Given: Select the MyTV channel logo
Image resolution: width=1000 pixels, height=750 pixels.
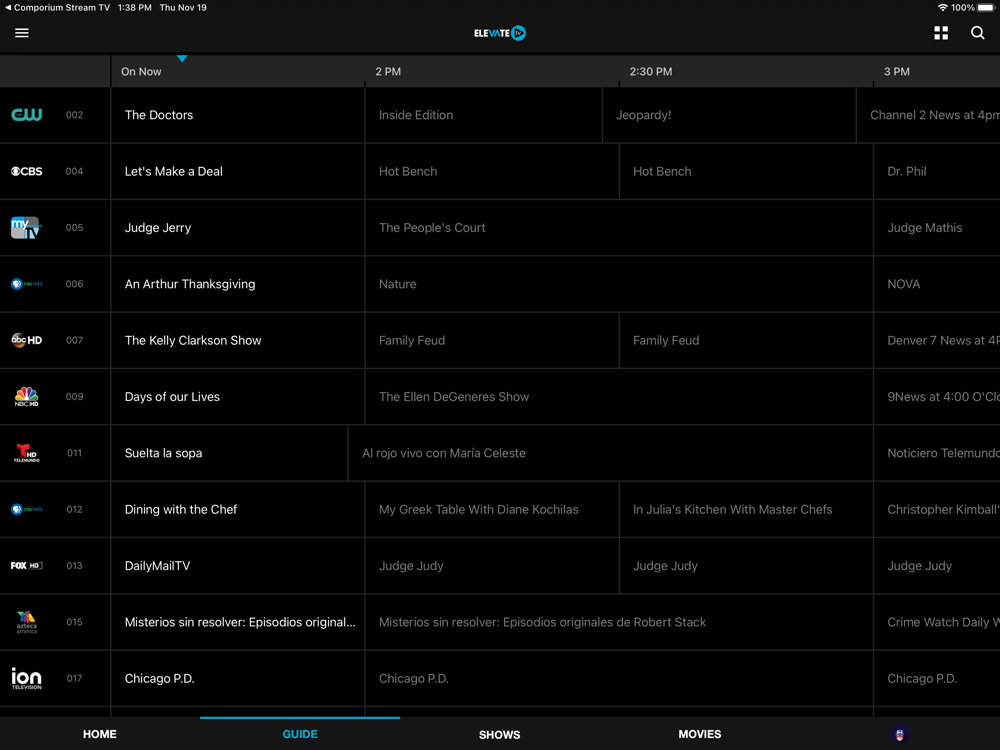Looking at the screenshot, I should tap(26, 228).
